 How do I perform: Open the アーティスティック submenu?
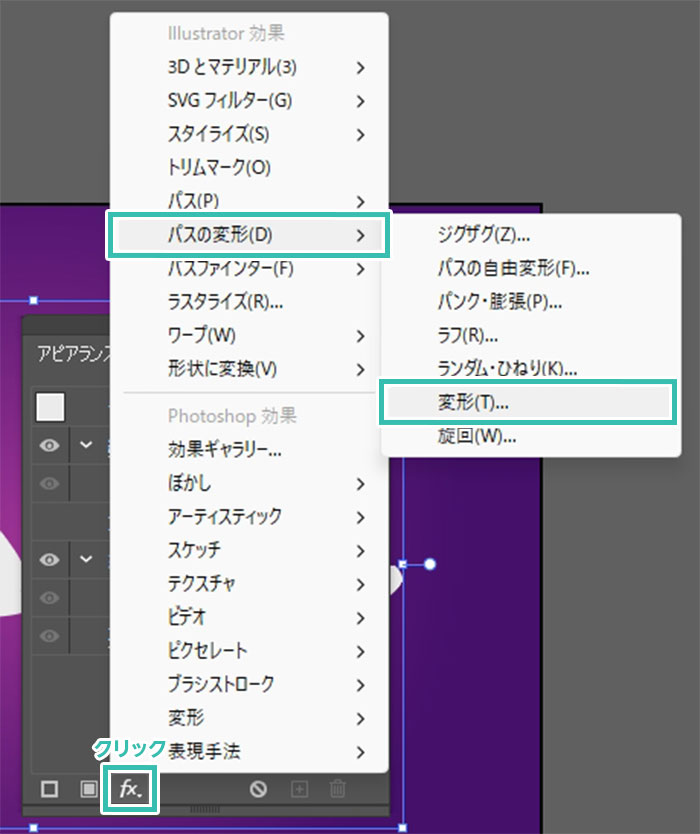(249, 517)
